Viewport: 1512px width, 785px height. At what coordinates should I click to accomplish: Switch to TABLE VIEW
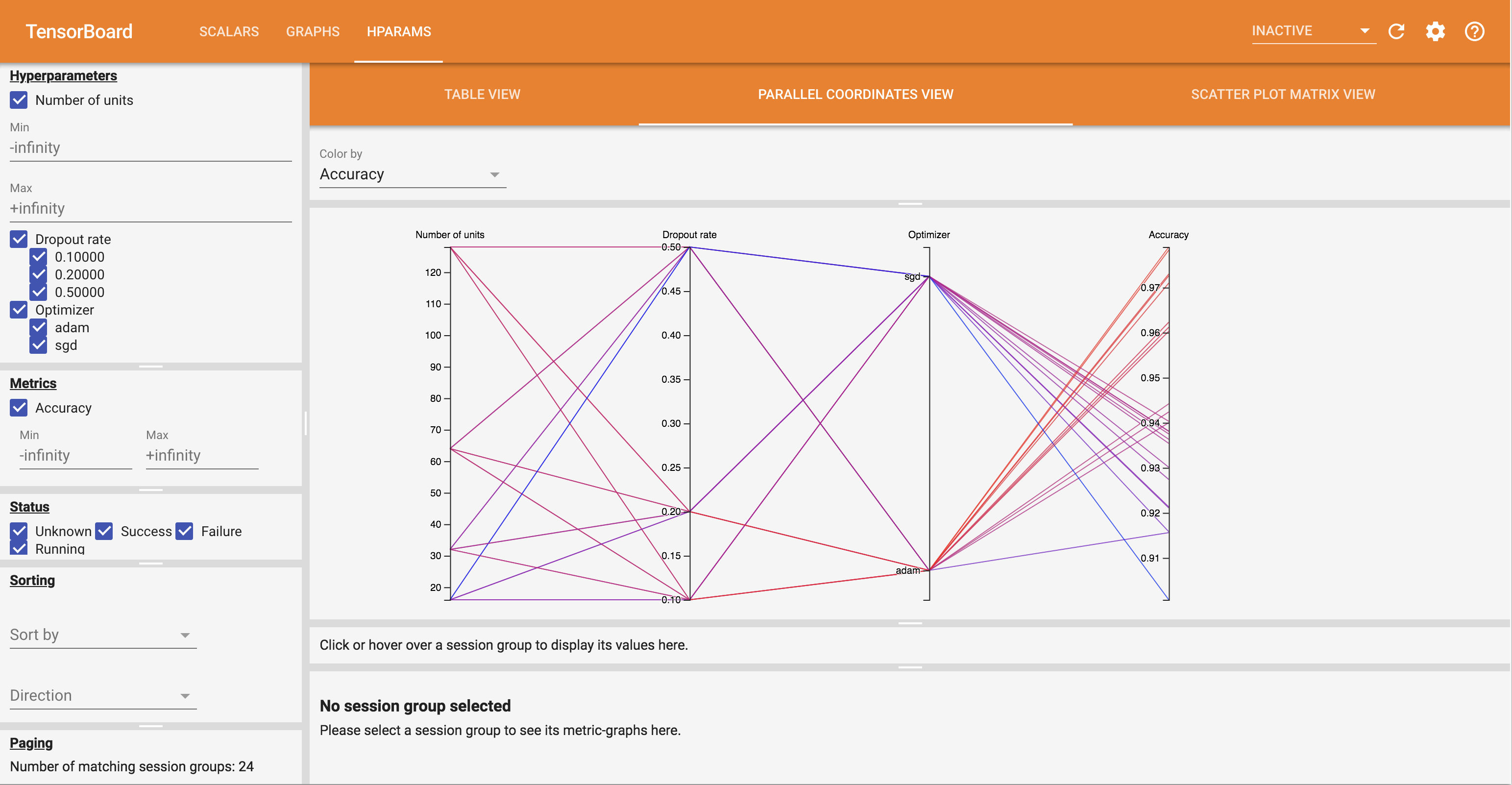coord(482,95)
